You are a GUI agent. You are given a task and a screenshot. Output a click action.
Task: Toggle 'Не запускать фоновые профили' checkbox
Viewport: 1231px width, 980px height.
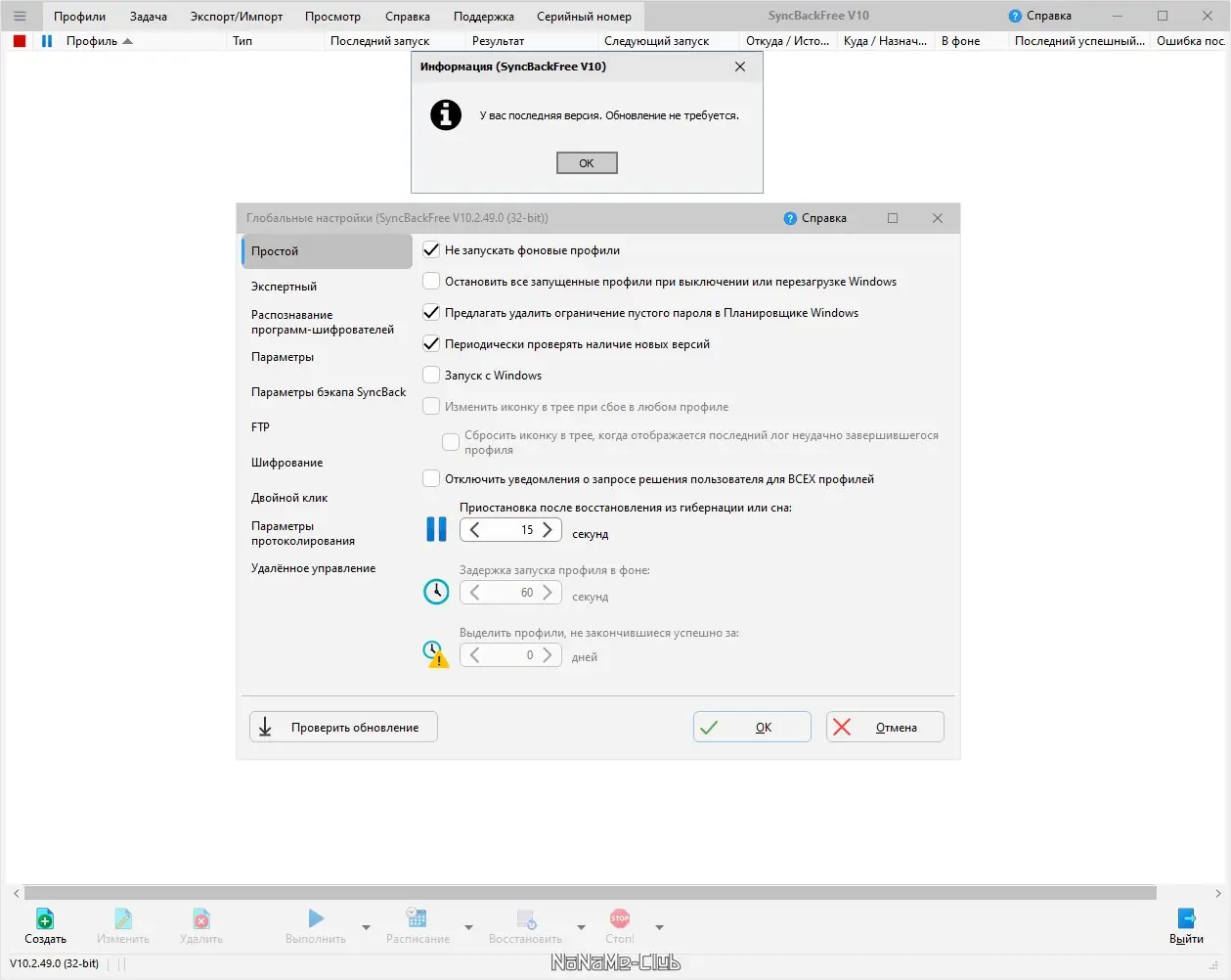431,250
